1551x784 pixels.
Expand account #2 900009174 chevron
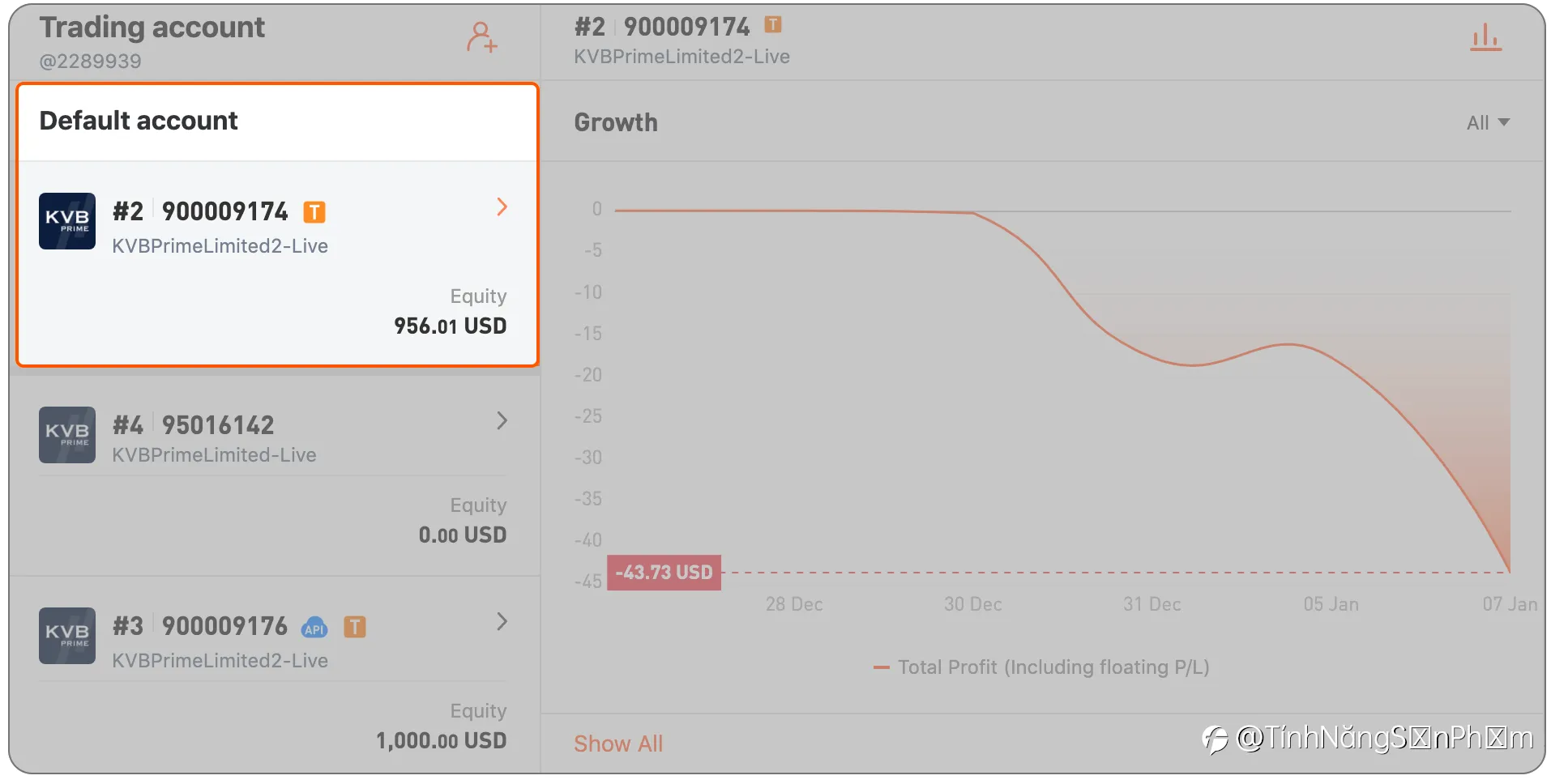[x=502, y=207]
